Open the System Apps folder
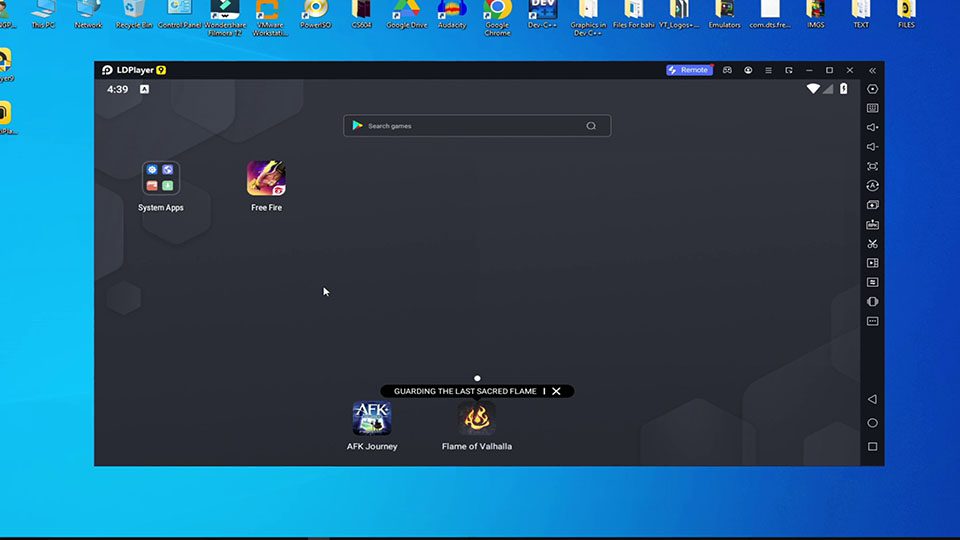 click(x=160, y=178)
